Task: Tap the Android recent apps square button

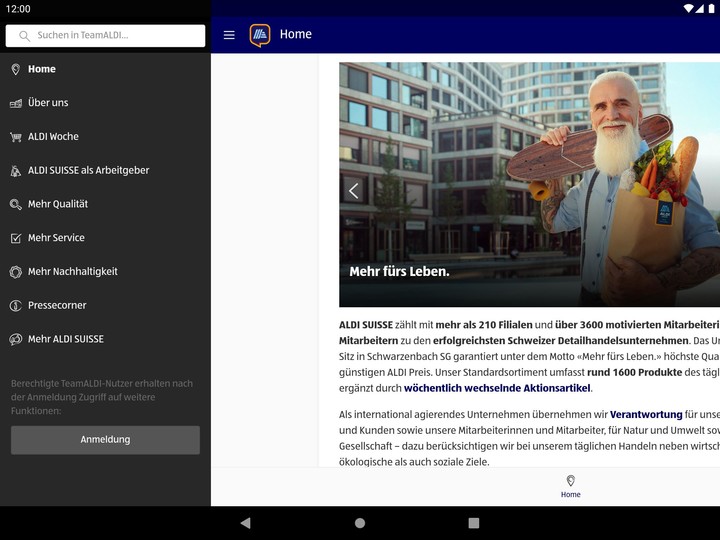Action: 474,523
